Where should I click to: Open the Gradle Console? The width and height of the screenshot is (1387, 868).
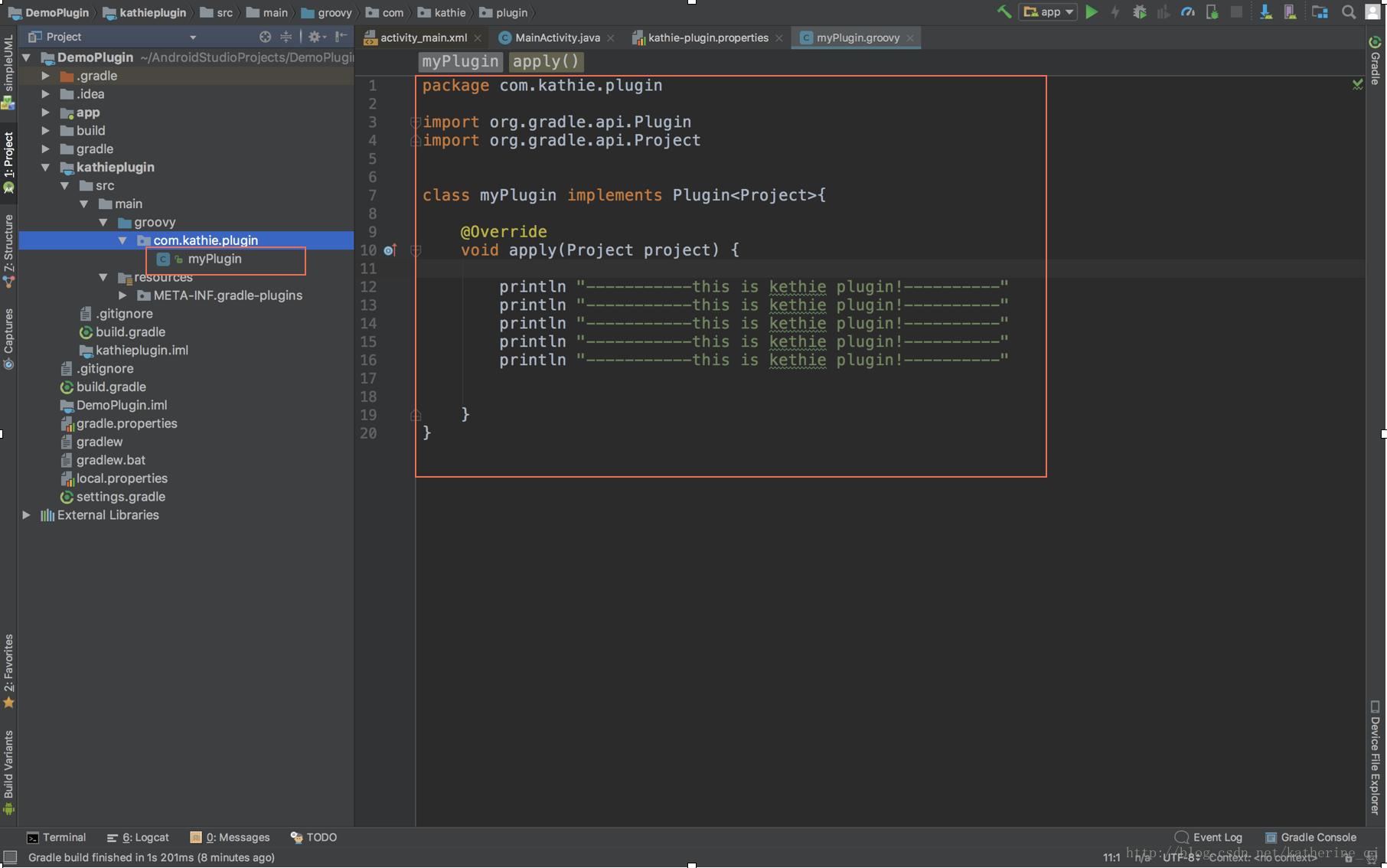pos(1311,837)
